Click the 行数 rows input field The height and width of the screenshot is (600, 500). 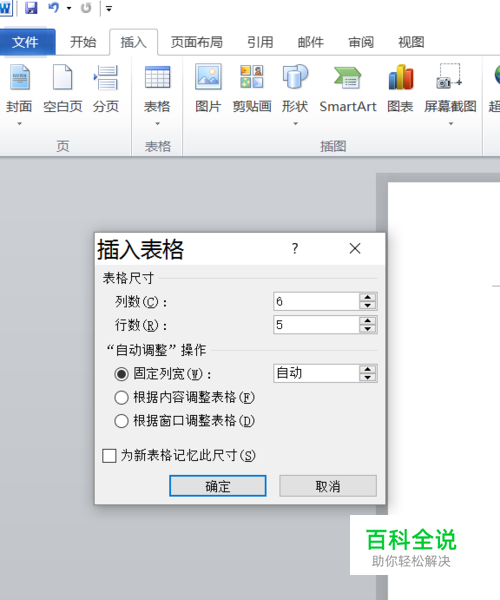pos(316,325)
